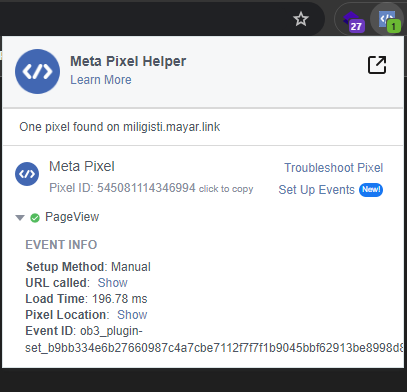The height and width of the screenshot is (392, 407).
Task: Open the Learn More link
Action: tap(101, 80)
